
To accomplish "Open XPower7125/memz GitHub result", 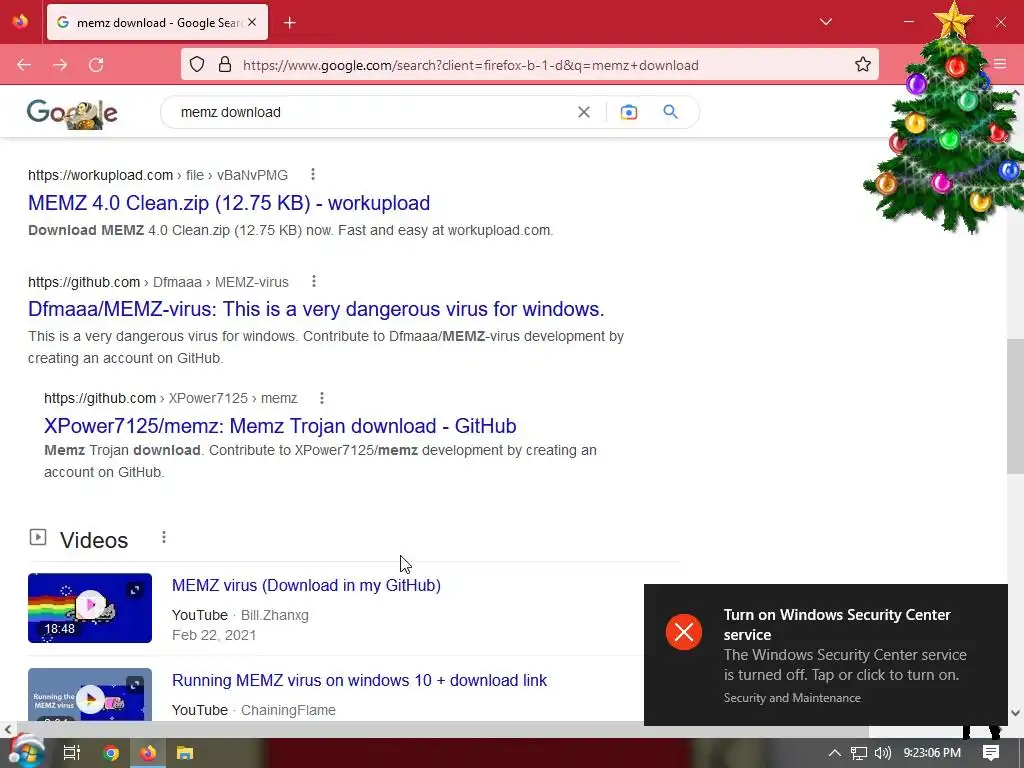I will [280, 426].
